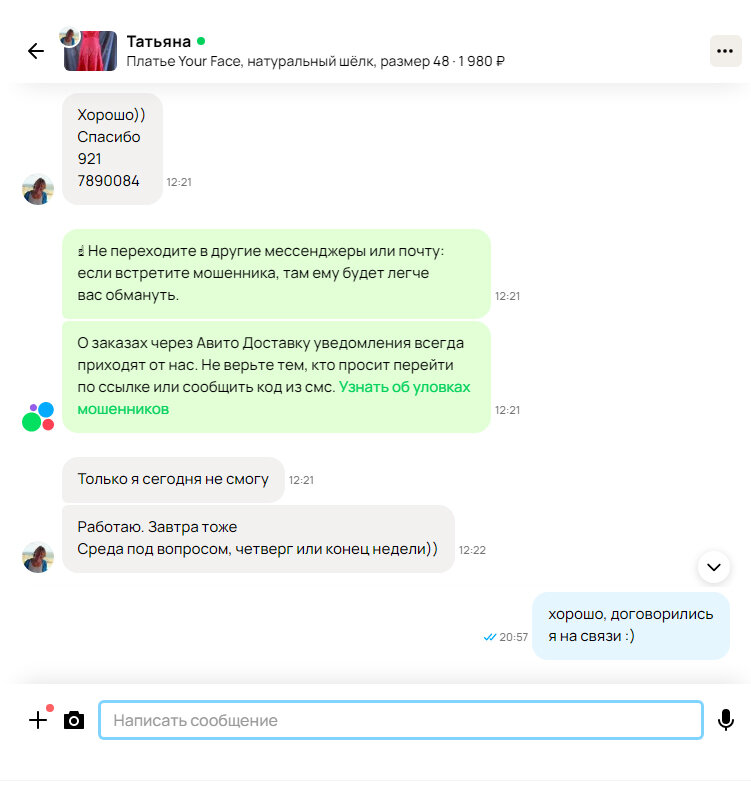Open listing title 'Платье Your Face'
Viewport: 751px width, 791px height.
(315, 62)
